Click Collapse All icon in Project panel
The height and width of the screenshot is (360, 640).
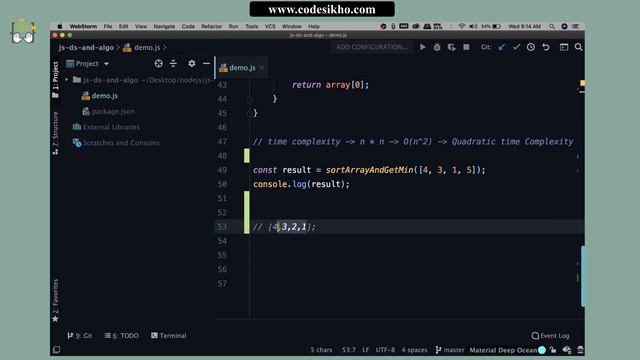click(x=173, y=63)
